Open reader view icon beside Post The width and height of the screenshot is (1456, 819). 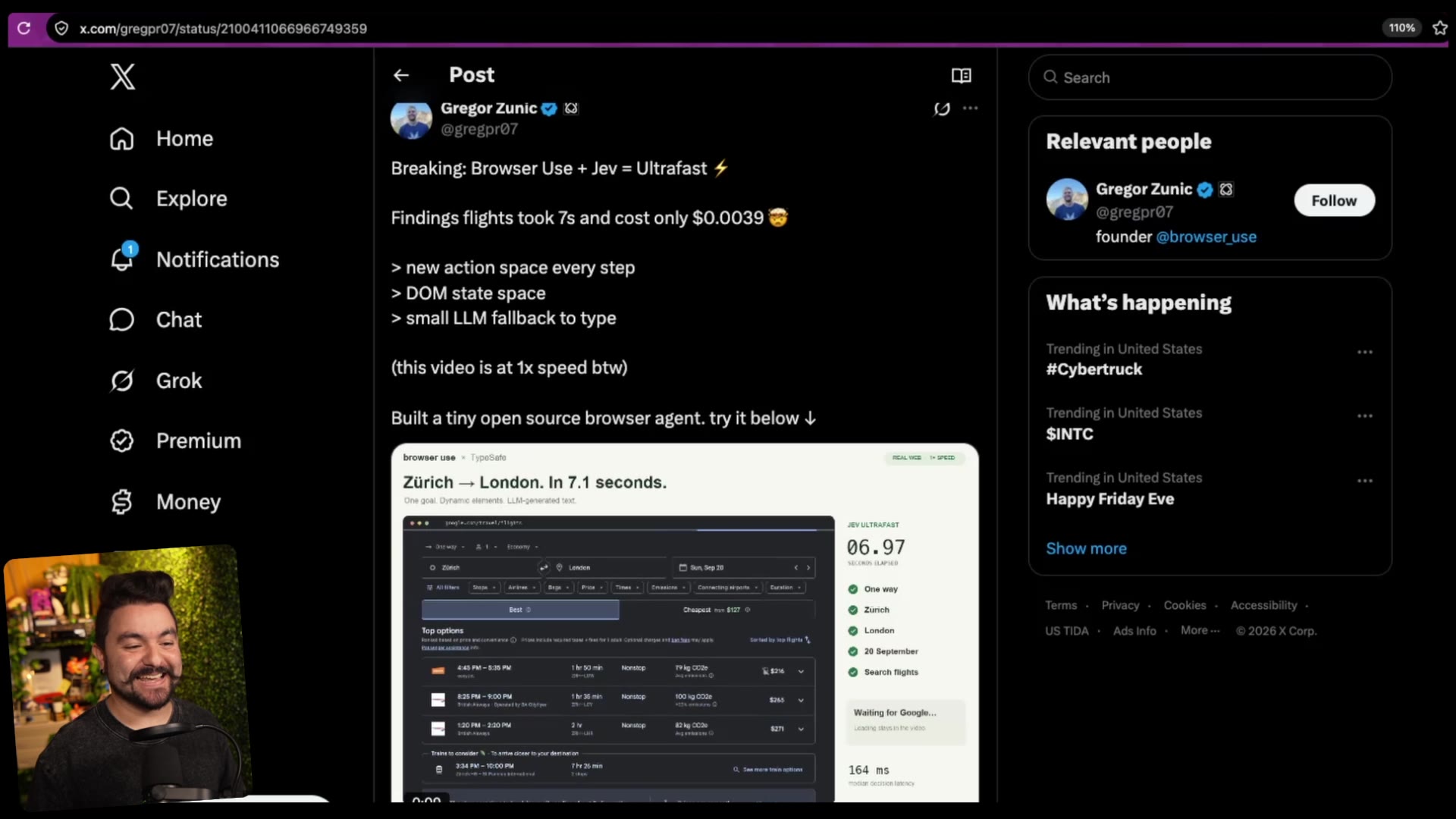pos(961,75)
